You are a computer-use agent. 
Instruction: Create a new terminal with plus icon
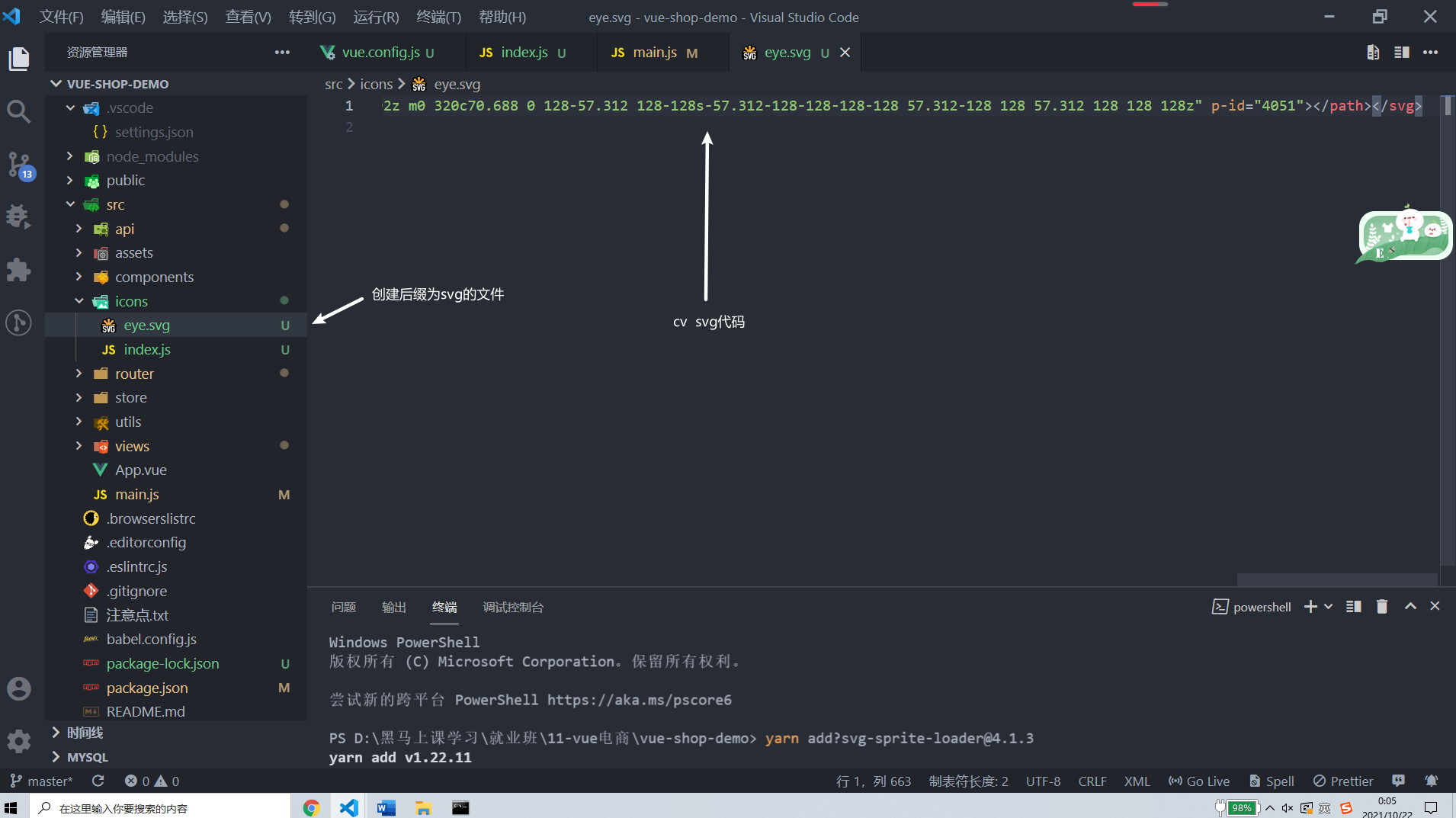(1309, 606)
